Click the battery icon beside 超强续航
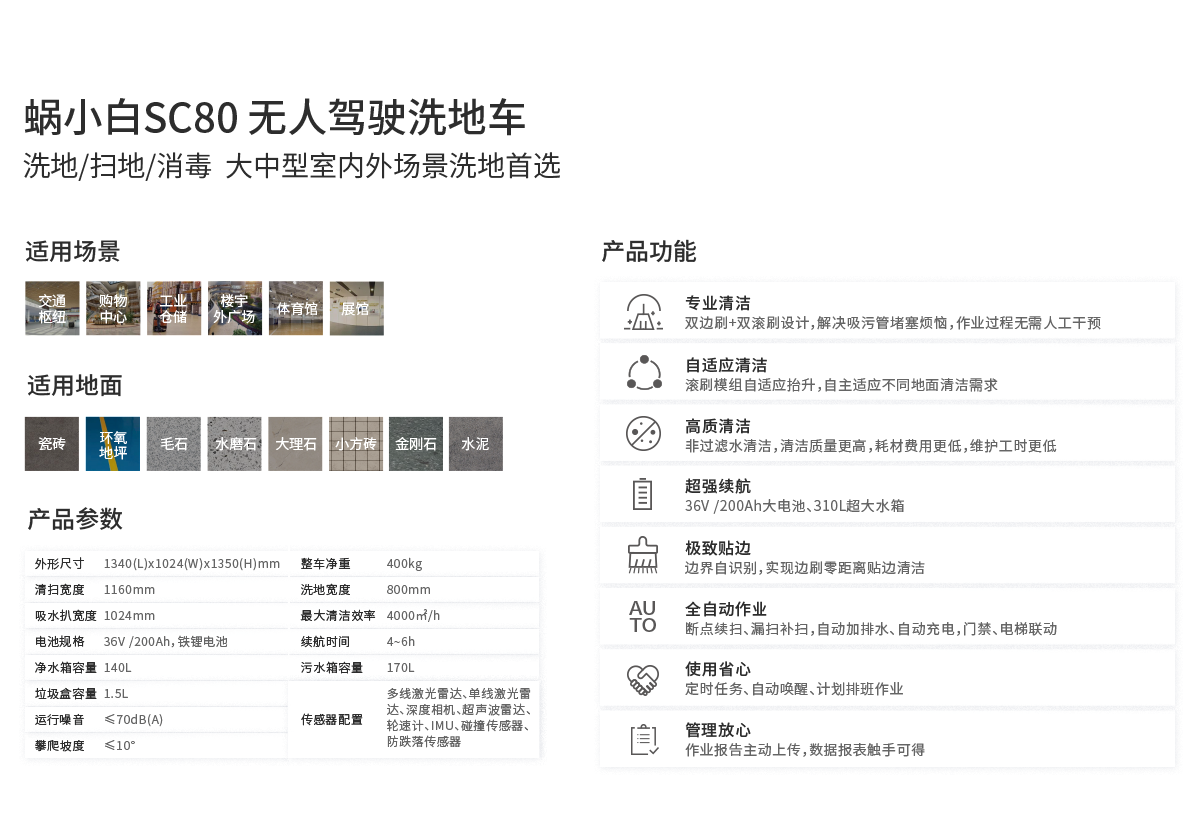1200x815 pixels. pos(643,494)
